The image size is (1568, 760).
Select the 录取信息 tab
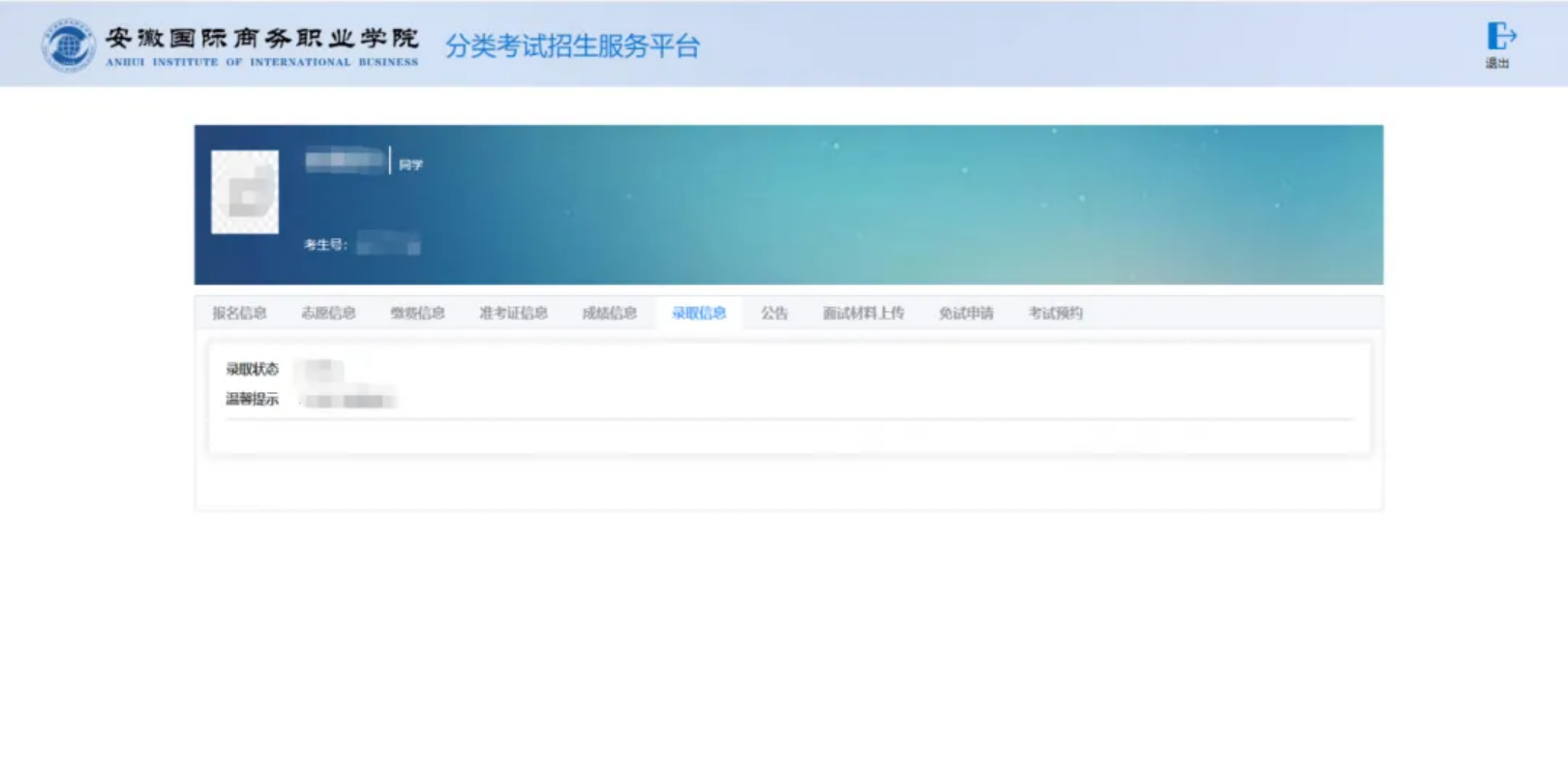pos(699,313)
